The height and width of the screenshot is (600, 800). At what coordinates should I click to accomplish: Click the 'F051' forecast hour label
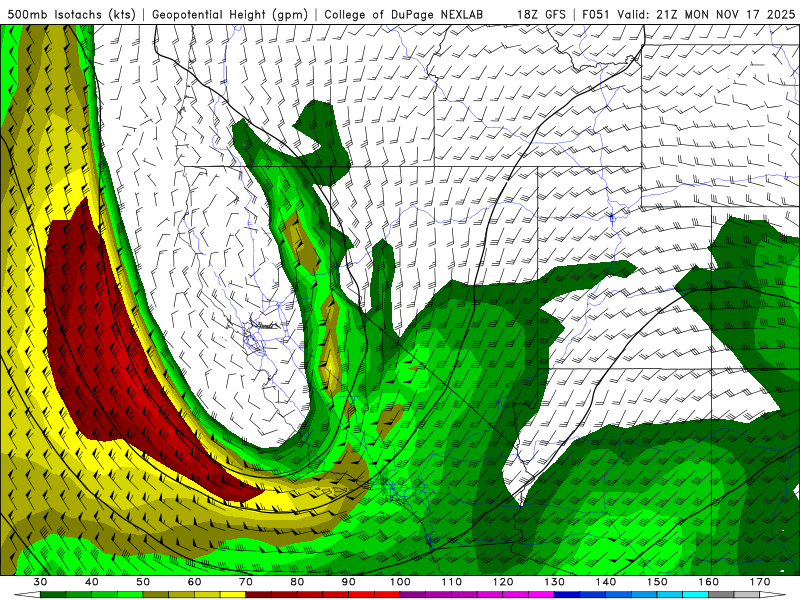pyautogui.click(x=597, y=15)
